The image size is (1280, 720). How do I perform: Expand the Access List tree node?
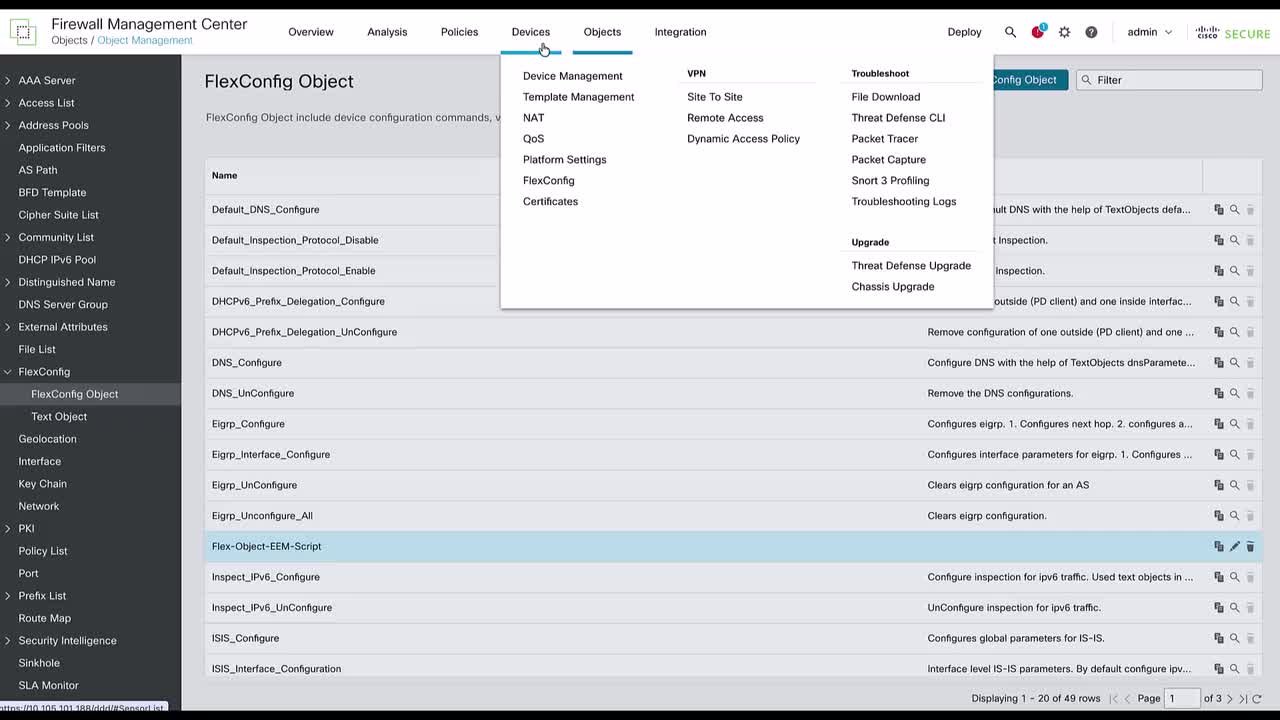[x=8, y=103]
